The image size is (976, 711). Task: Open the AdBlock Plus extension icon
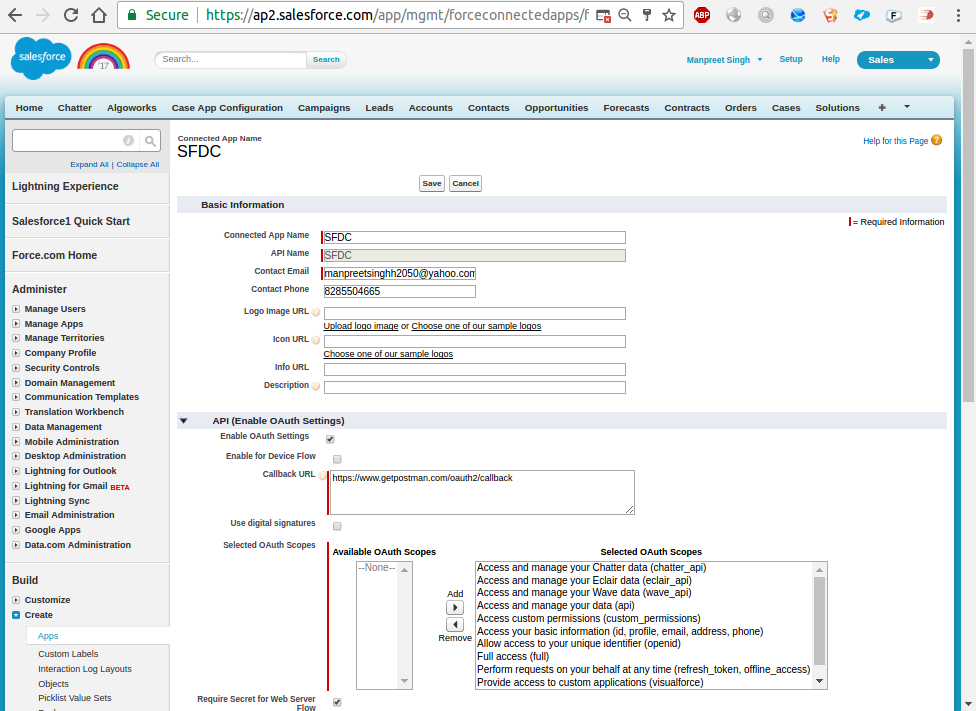[x=702, y=15]
